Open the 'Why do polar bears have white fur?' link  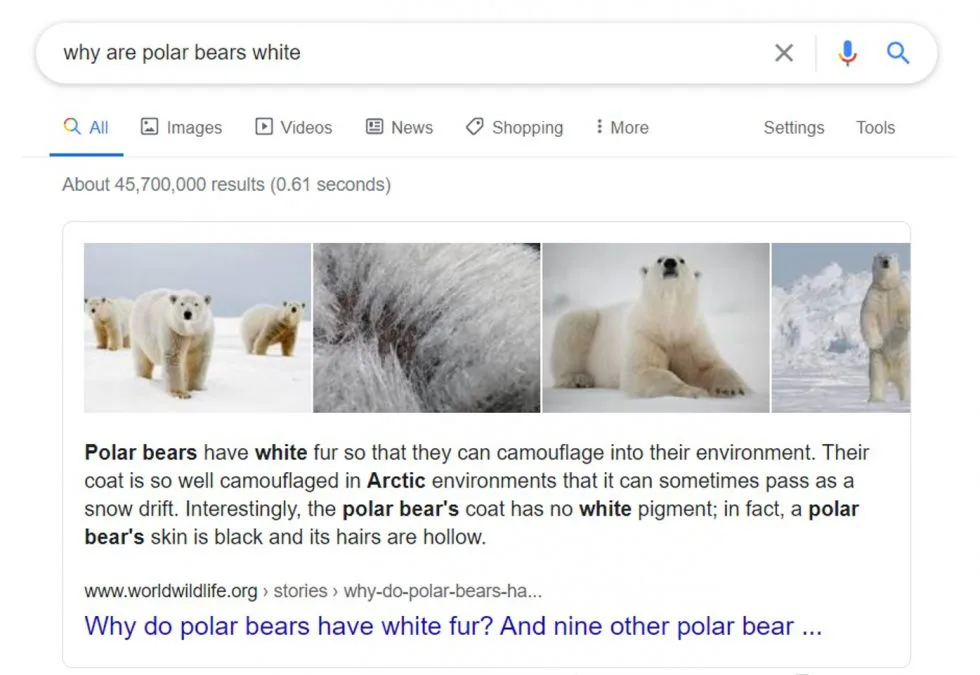tap(453, 627)
